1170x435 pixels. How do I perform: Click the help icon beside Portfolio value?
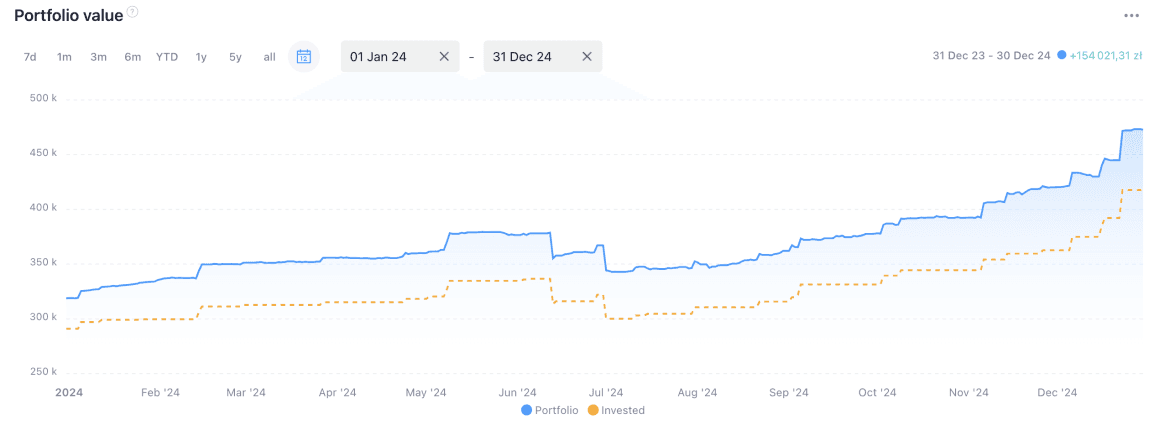[133, 12]
